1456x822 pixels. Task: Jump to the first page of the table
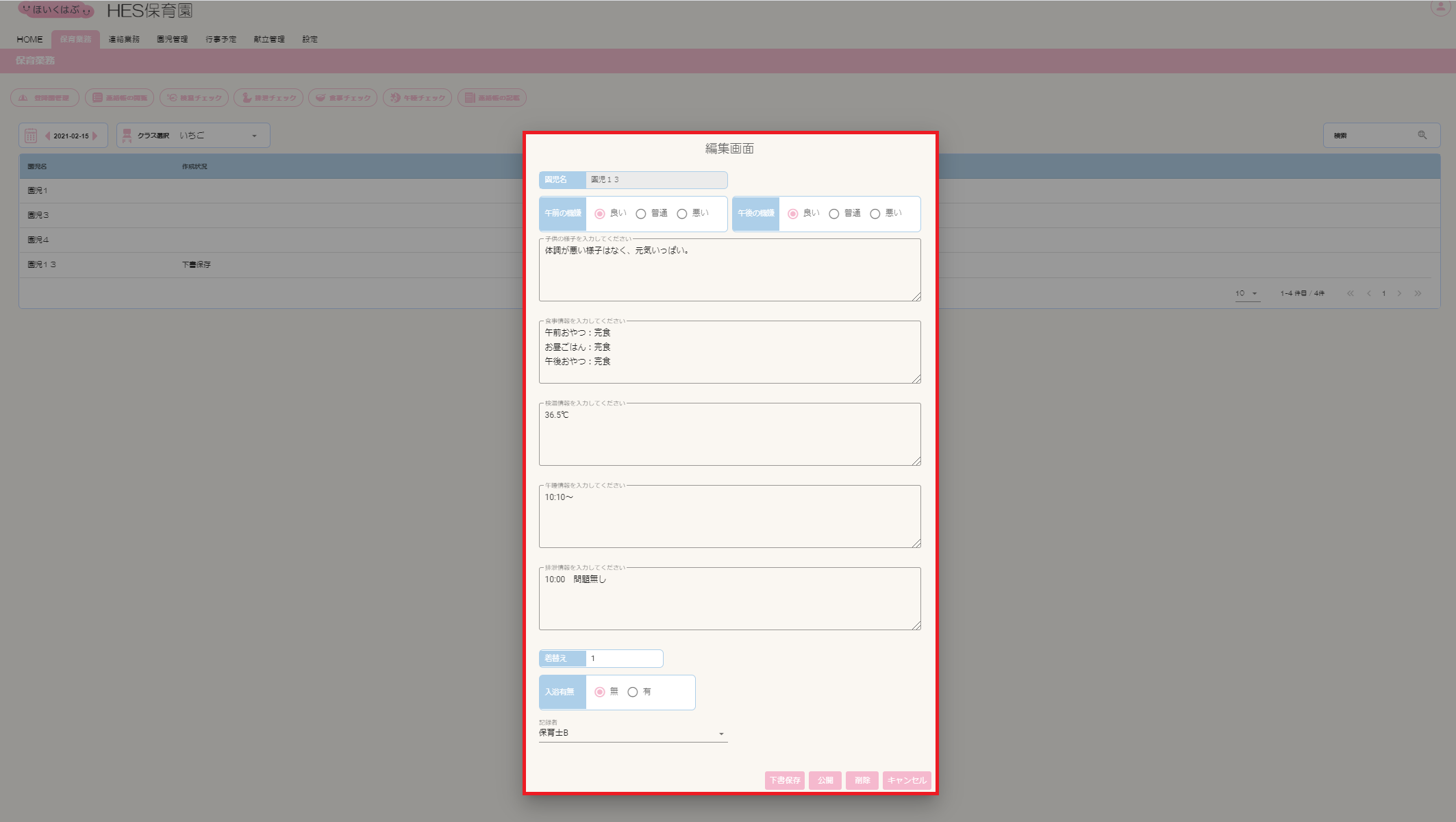1351,293
